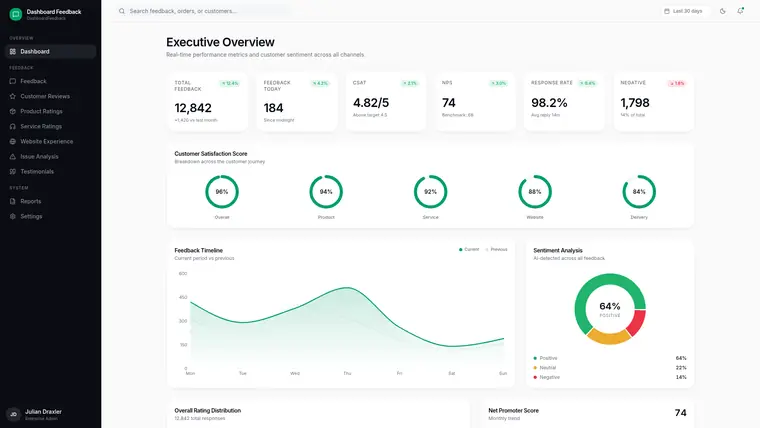
Task: Click the calendar icon in date range
Action: (667, 11)
